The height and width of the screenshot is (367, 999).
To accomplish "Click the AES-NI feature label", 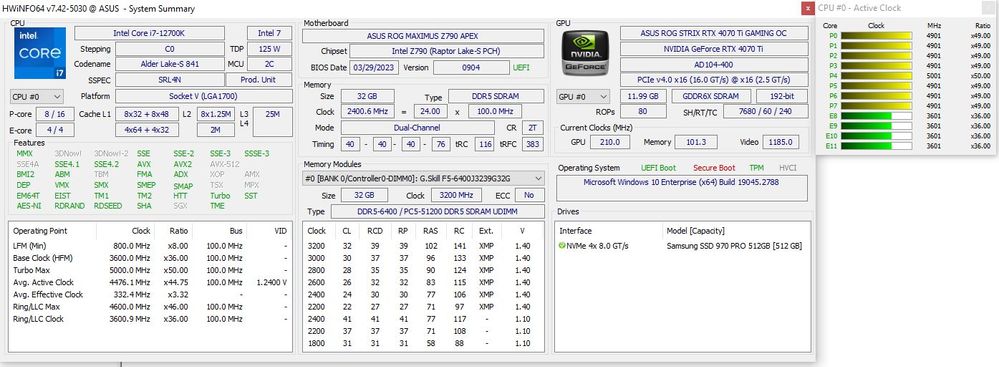I will (x=29, y=206).
